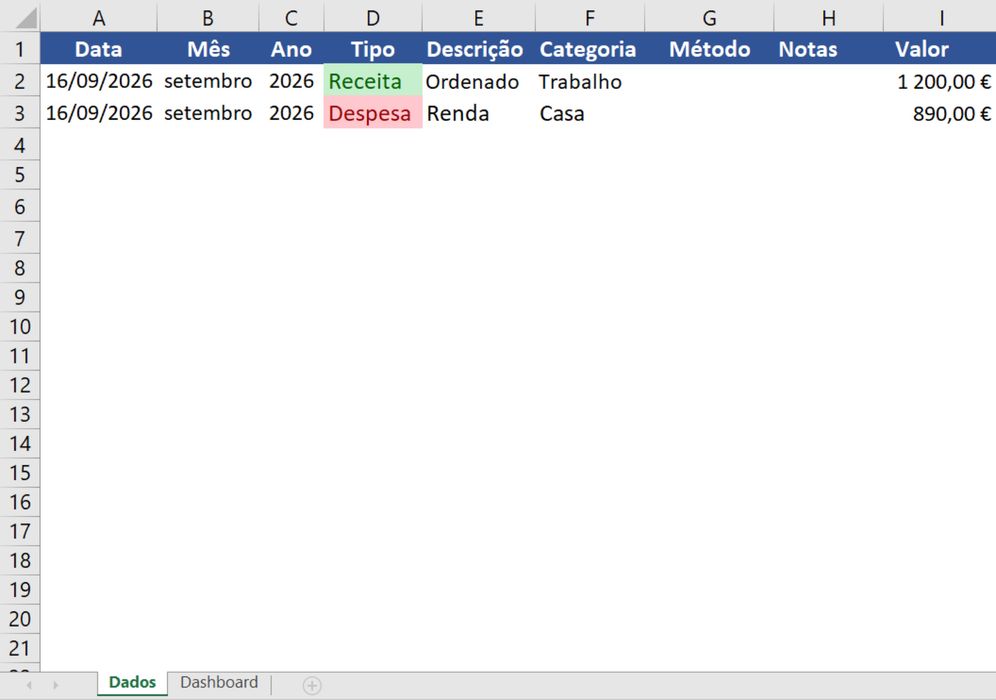Click the Categoria header cell
The height and width of the screenshot is (700, 996).
pyautogui.click(x=590, y=49)
